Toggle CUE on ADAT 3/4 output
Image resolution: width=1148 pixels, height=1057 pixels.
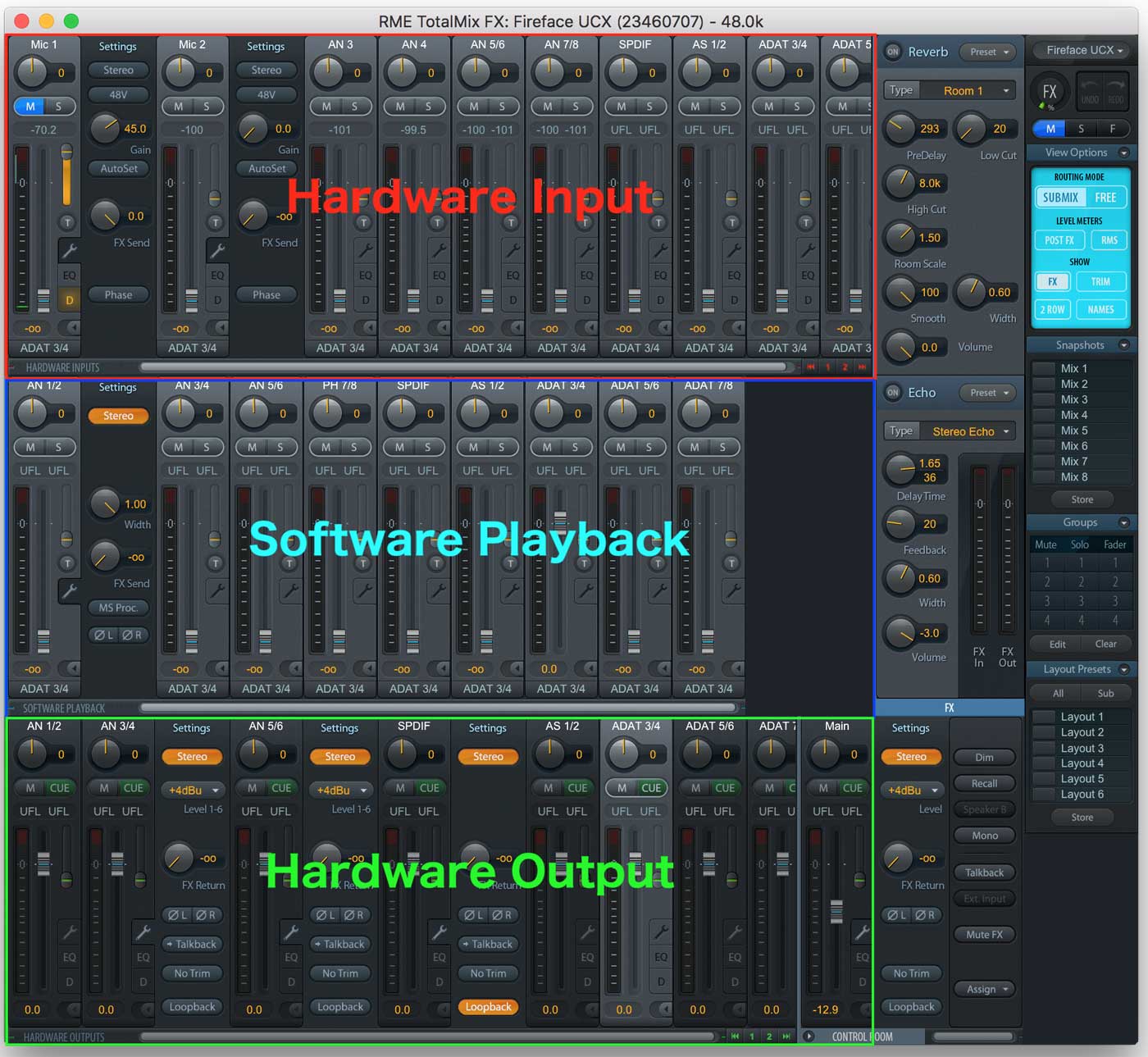651,788
